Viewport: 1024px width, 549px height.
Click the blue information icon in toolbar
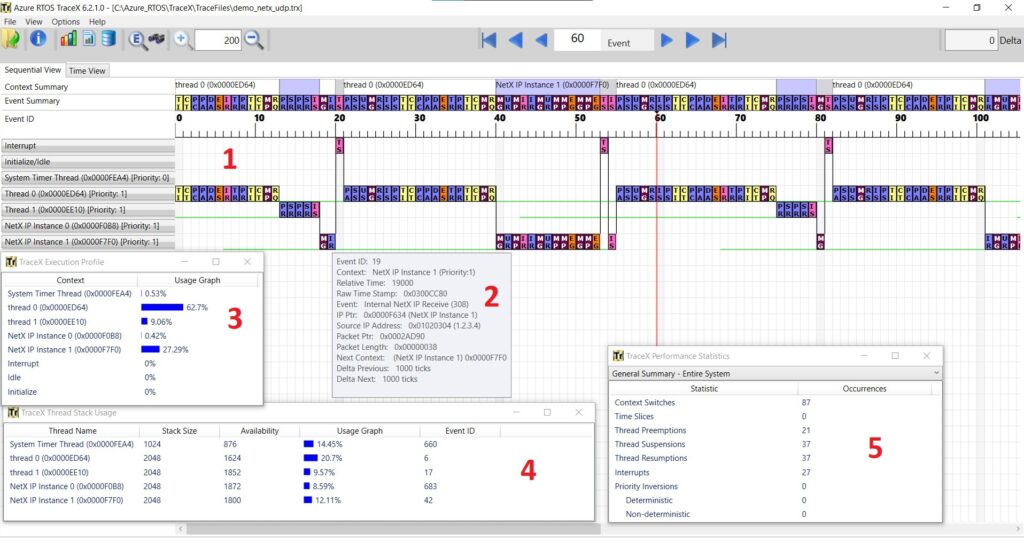38,39
